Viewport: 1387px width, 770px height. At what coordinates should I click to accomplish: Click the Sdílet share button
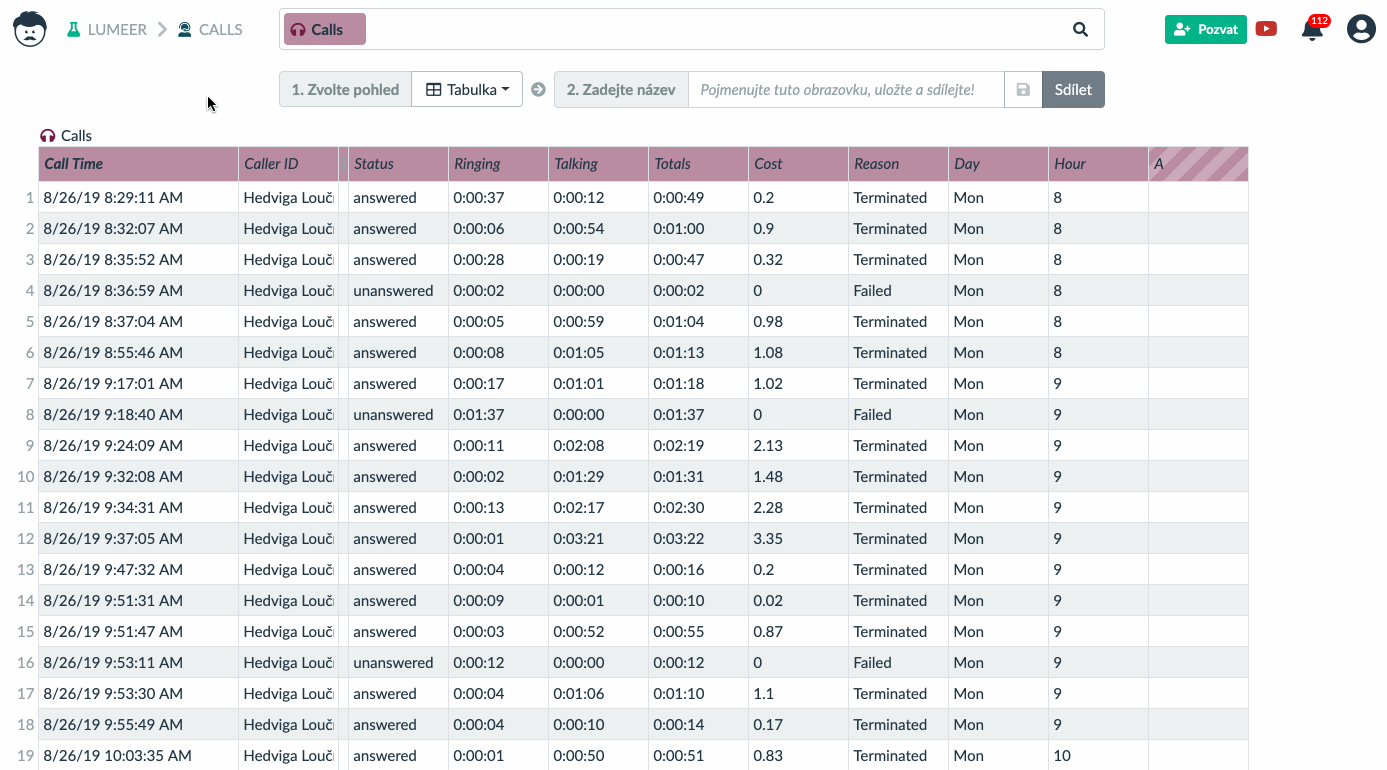point(1073,90)
